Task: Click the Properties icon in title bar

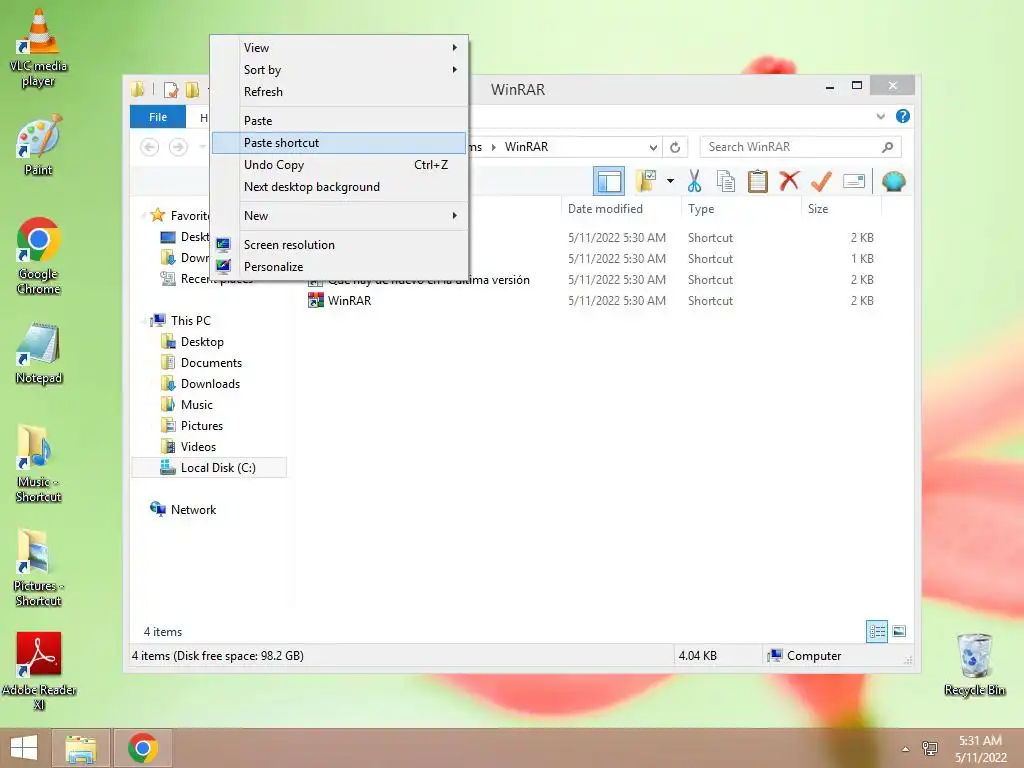Action: tap(171, 89)
